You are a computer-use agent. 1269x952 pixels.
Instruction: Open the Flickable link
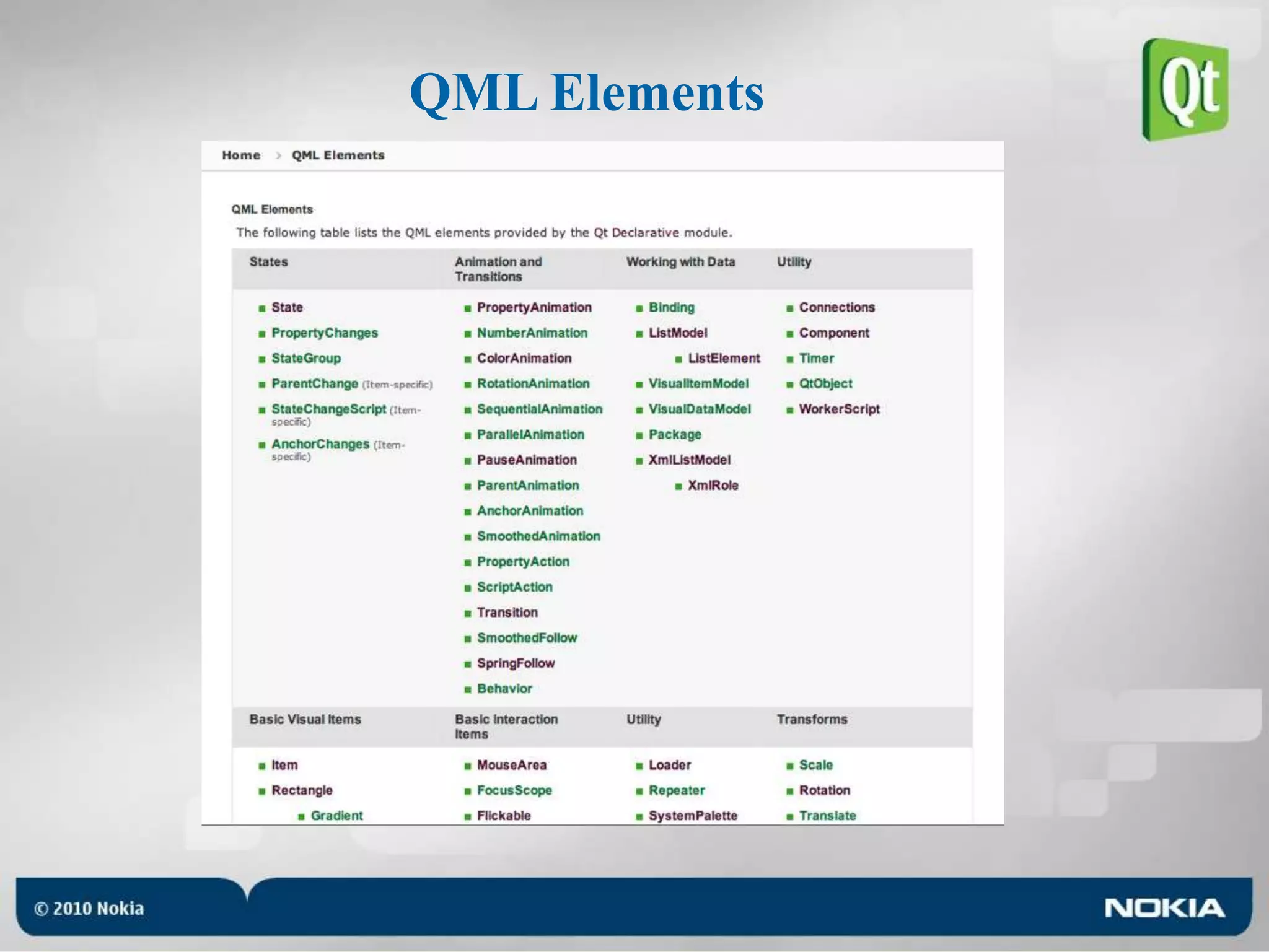[x=504, y=816]
